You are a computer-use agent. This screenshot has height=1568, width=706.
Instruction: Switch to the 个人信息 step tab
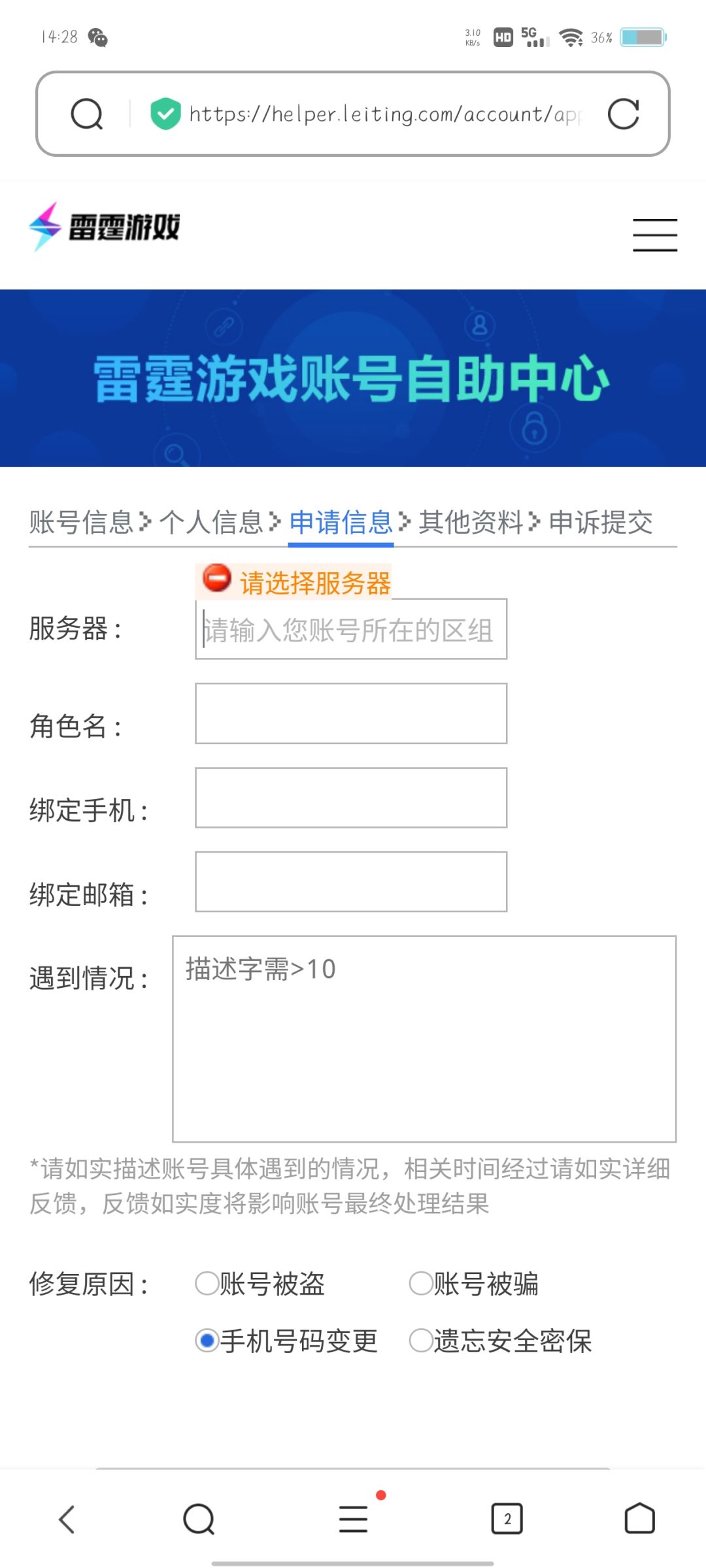tap(211, 523)
